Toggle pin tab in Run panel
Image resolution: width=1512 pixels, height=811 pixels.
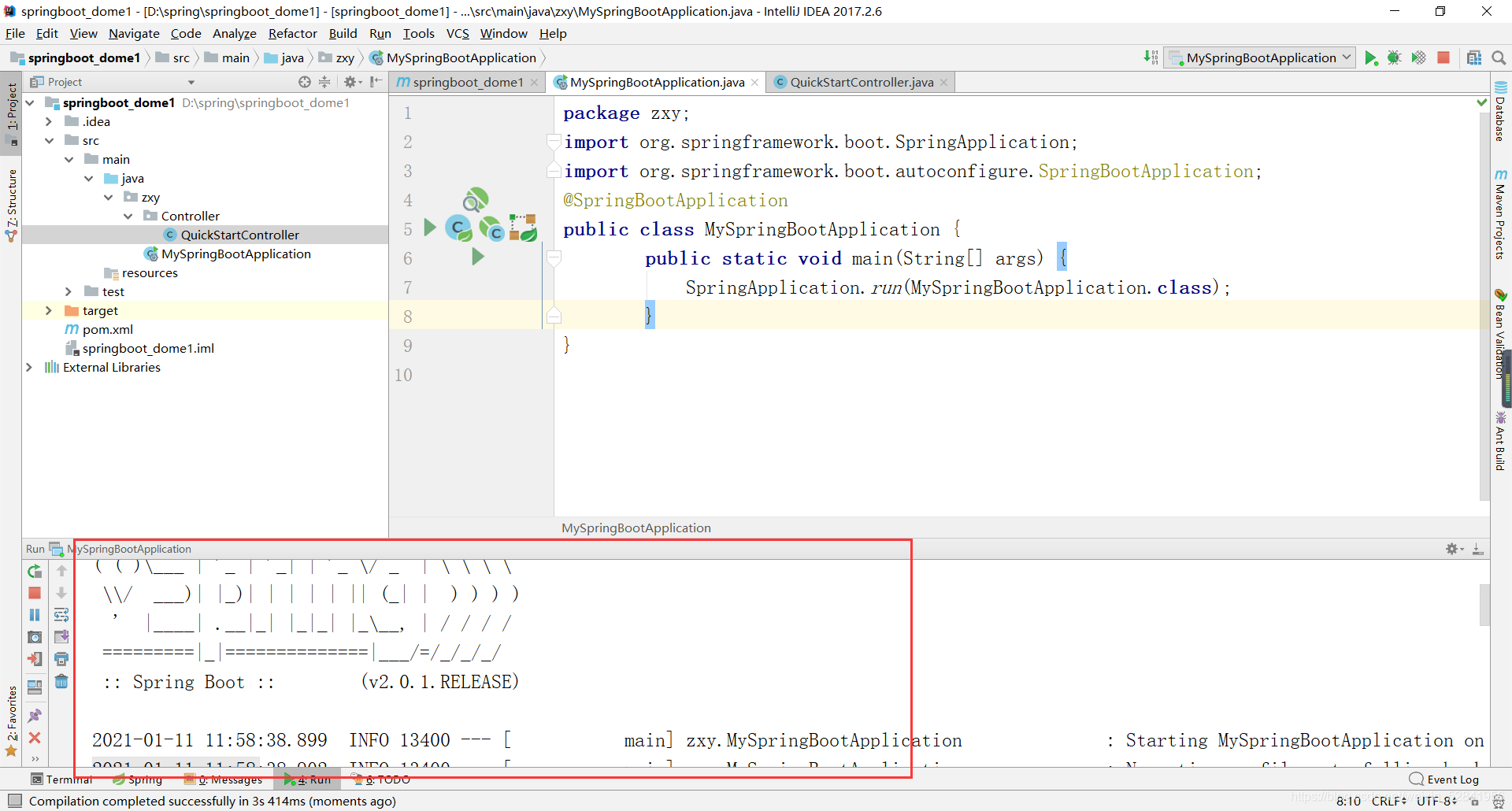coord(35,716)
